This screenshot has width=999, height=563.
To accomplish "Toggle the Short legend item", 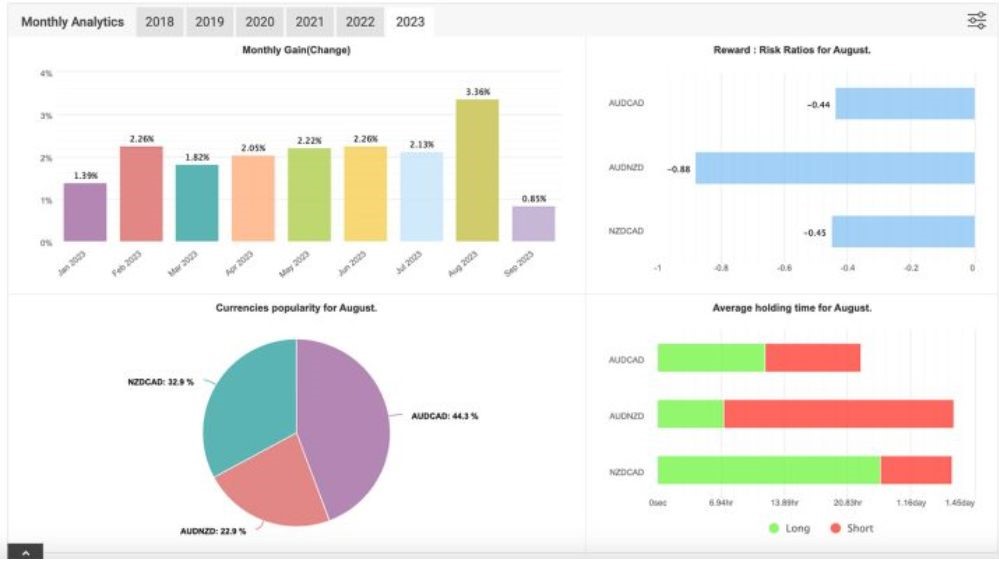I will (x=852, y=528).
